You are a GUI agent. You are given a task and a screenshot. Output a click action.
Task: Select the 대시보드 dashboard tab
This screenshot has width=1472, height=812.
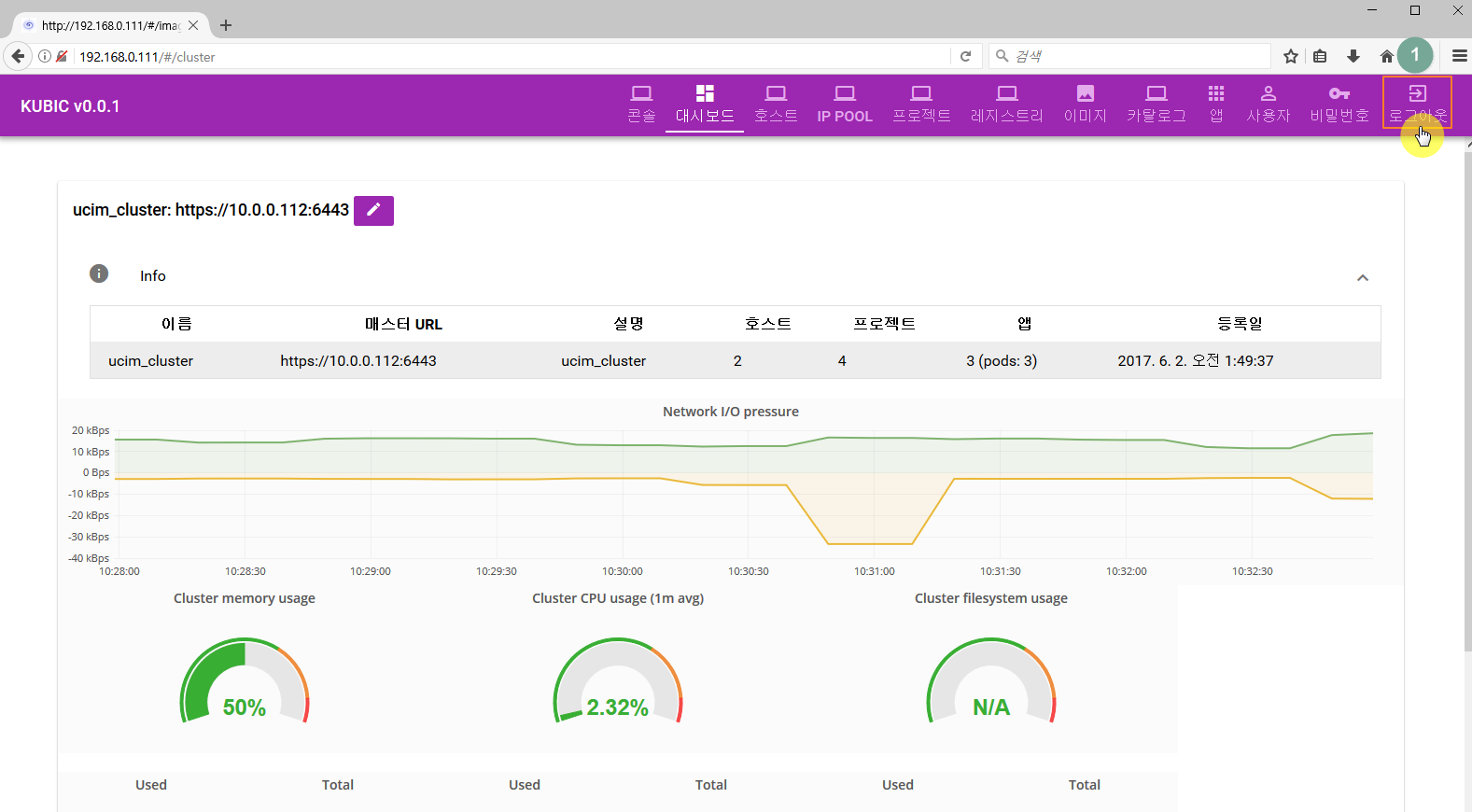pos(705,103)
